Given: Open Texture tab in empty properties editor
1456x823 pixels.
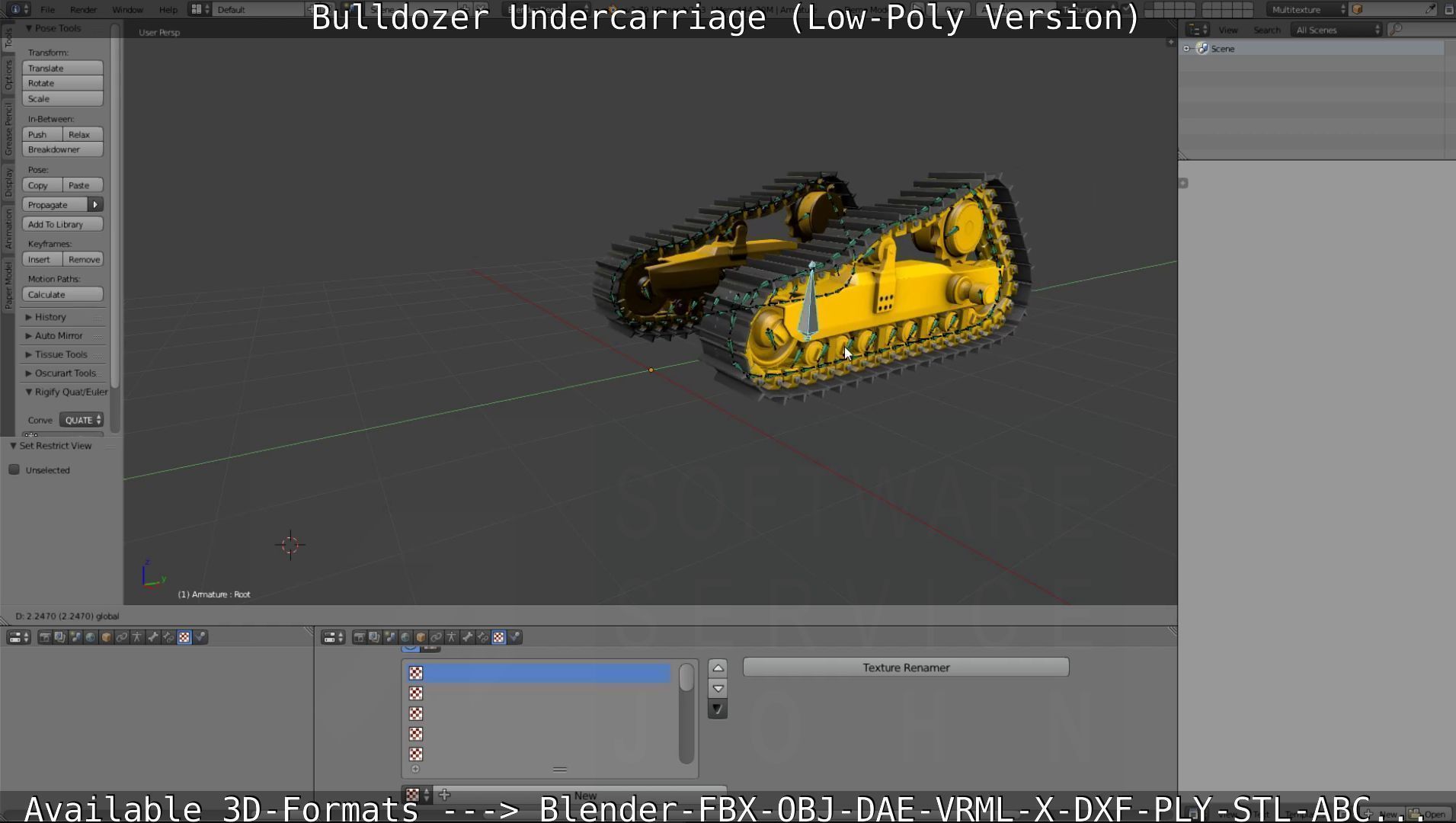Looking at the screenshot, I should pos(184,637).
